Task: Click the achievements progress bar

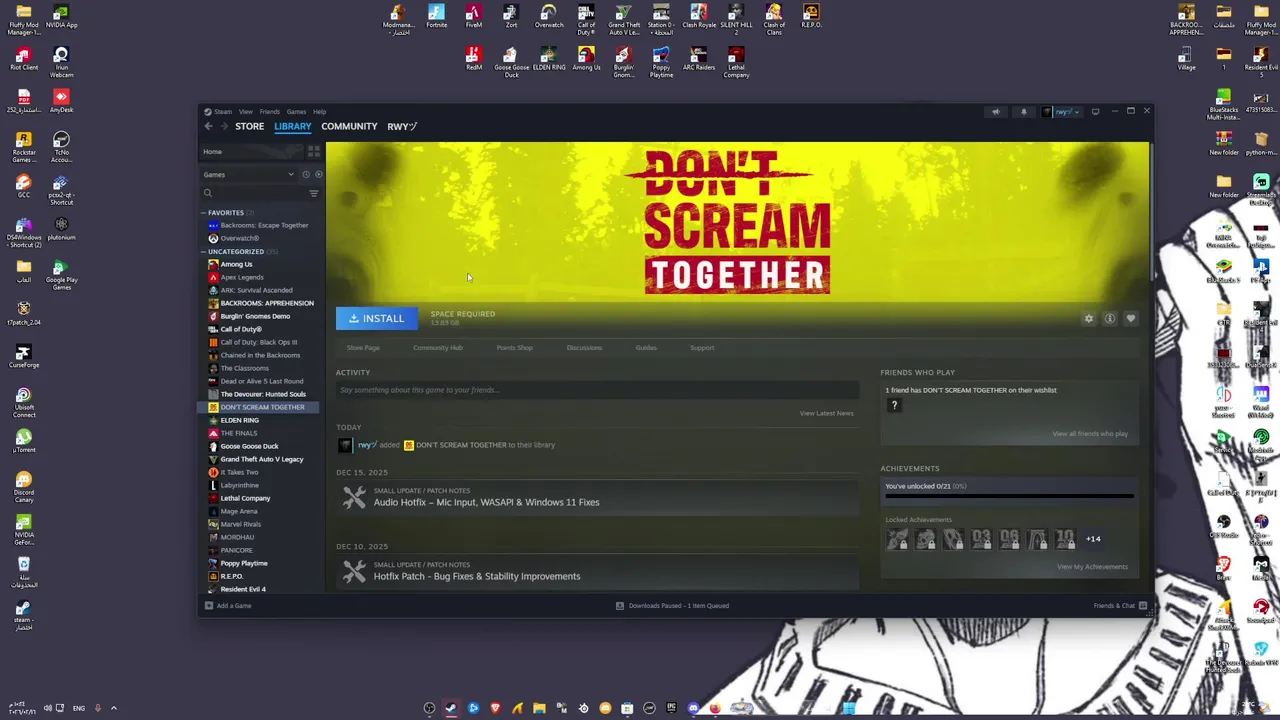Action: (1009, 496)
